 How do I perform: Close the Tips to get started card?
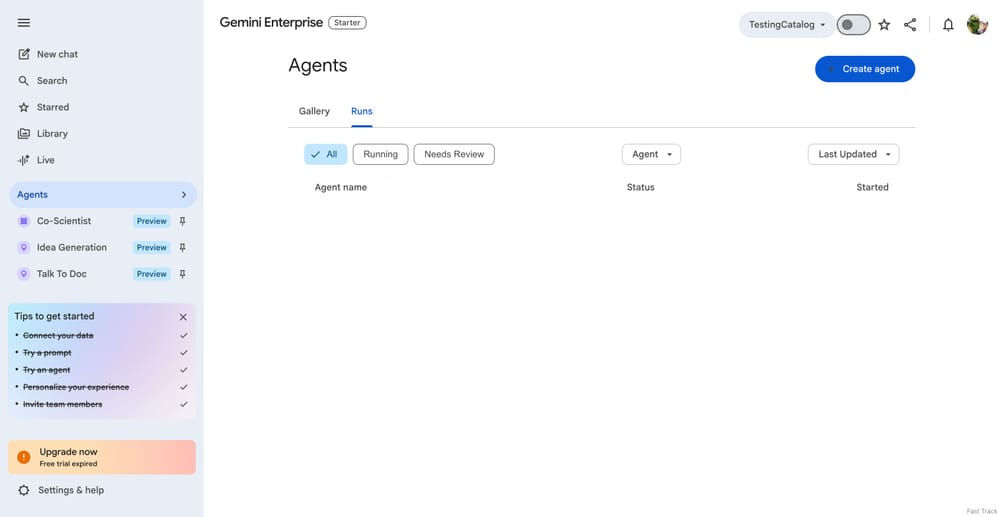[183, 317]
